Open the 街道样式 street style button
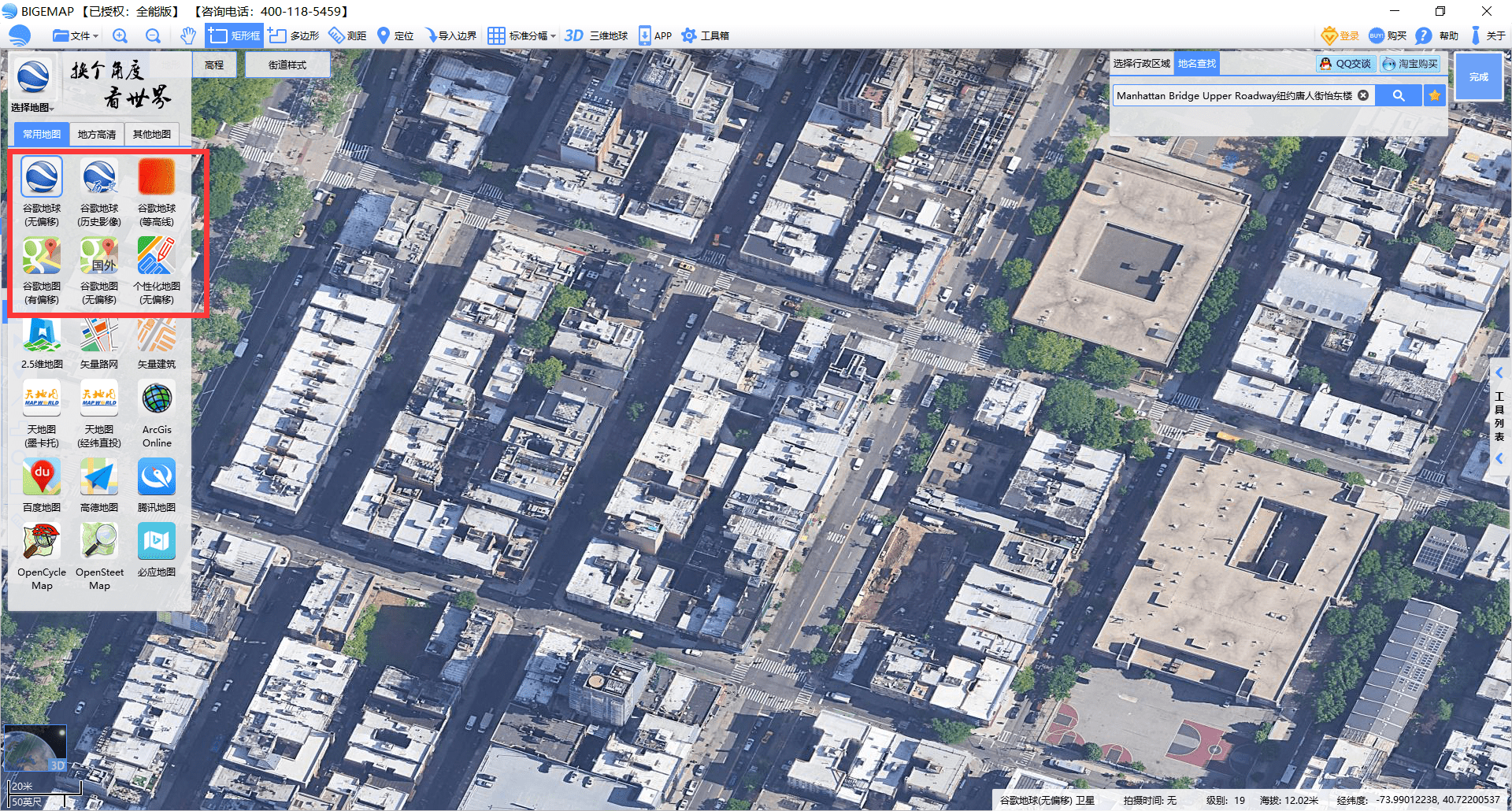The width and height of the screenshot is (1512, 811). click(x=287, y=65)
